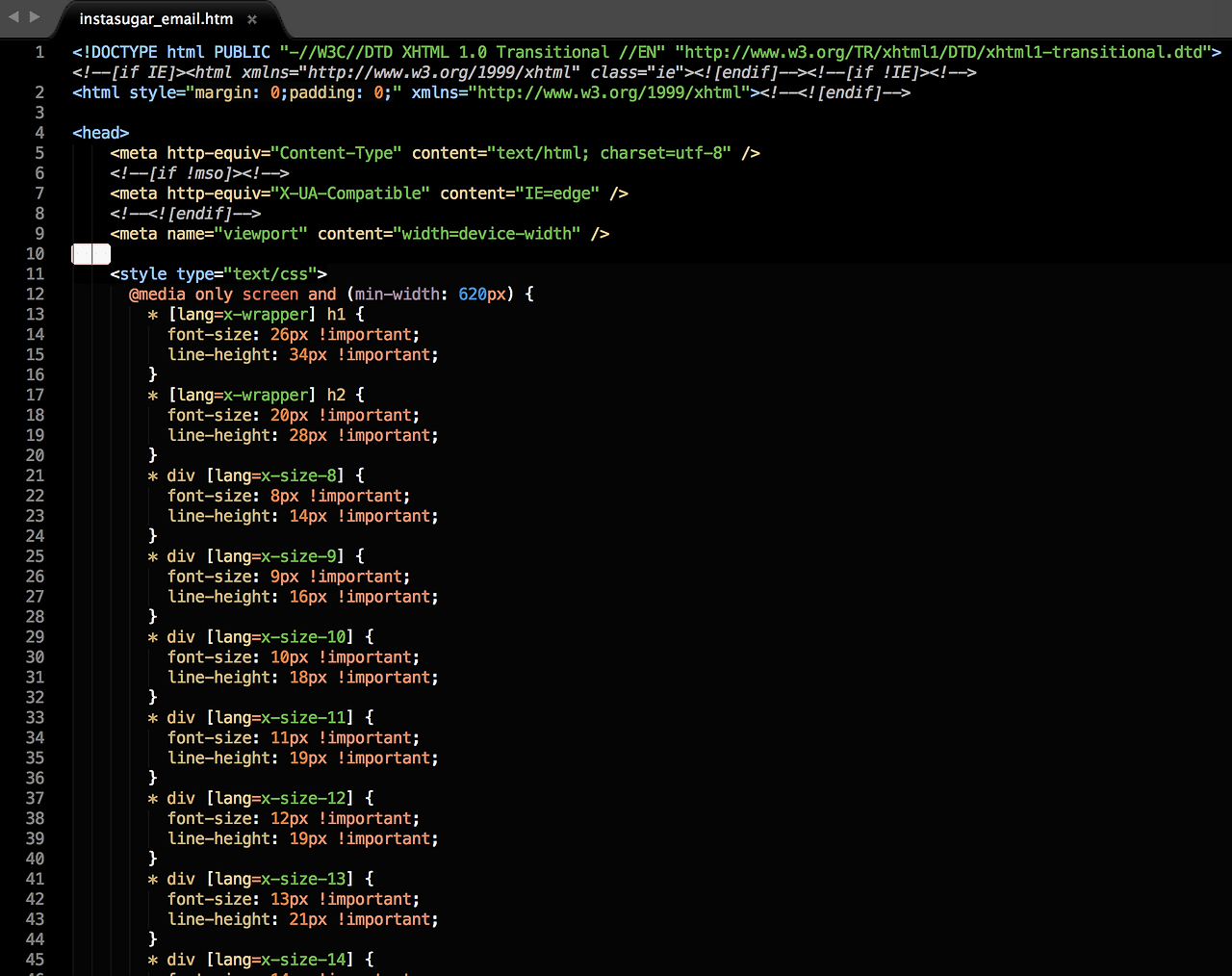This screenshot has width=1232, height=976.
Task: Click line number 24 in the gutter
Action: pyautogui.click(x=35, y=537)
